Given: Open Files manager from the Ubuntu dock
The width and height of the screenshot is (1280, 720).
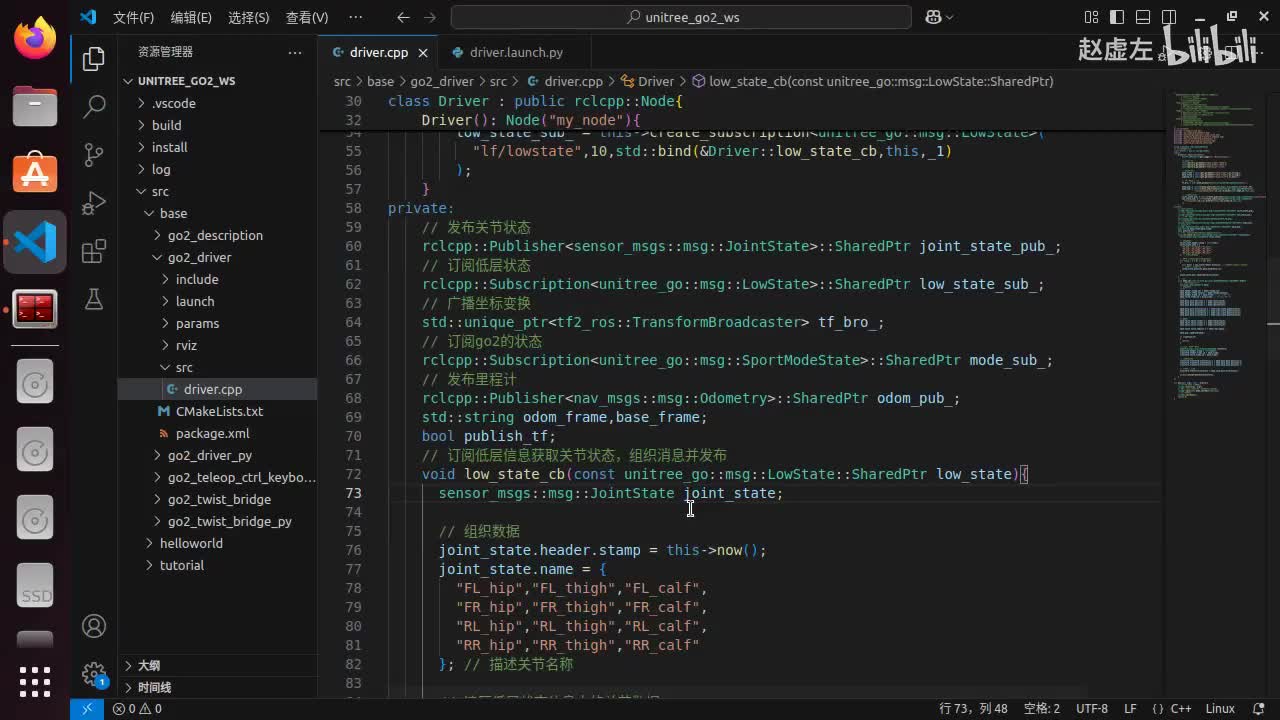Looking at the screenshot, I should click(x=35, y=106).
